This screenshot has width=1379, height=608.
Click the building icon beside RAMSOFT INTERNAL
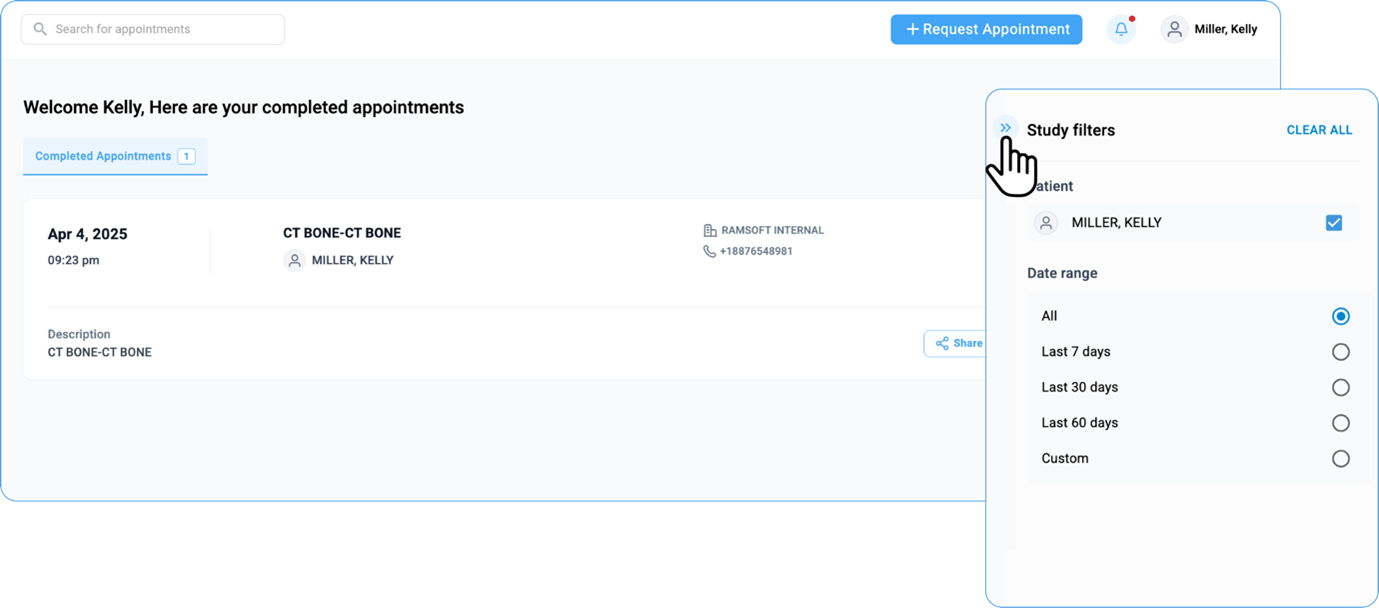[709, 231]
